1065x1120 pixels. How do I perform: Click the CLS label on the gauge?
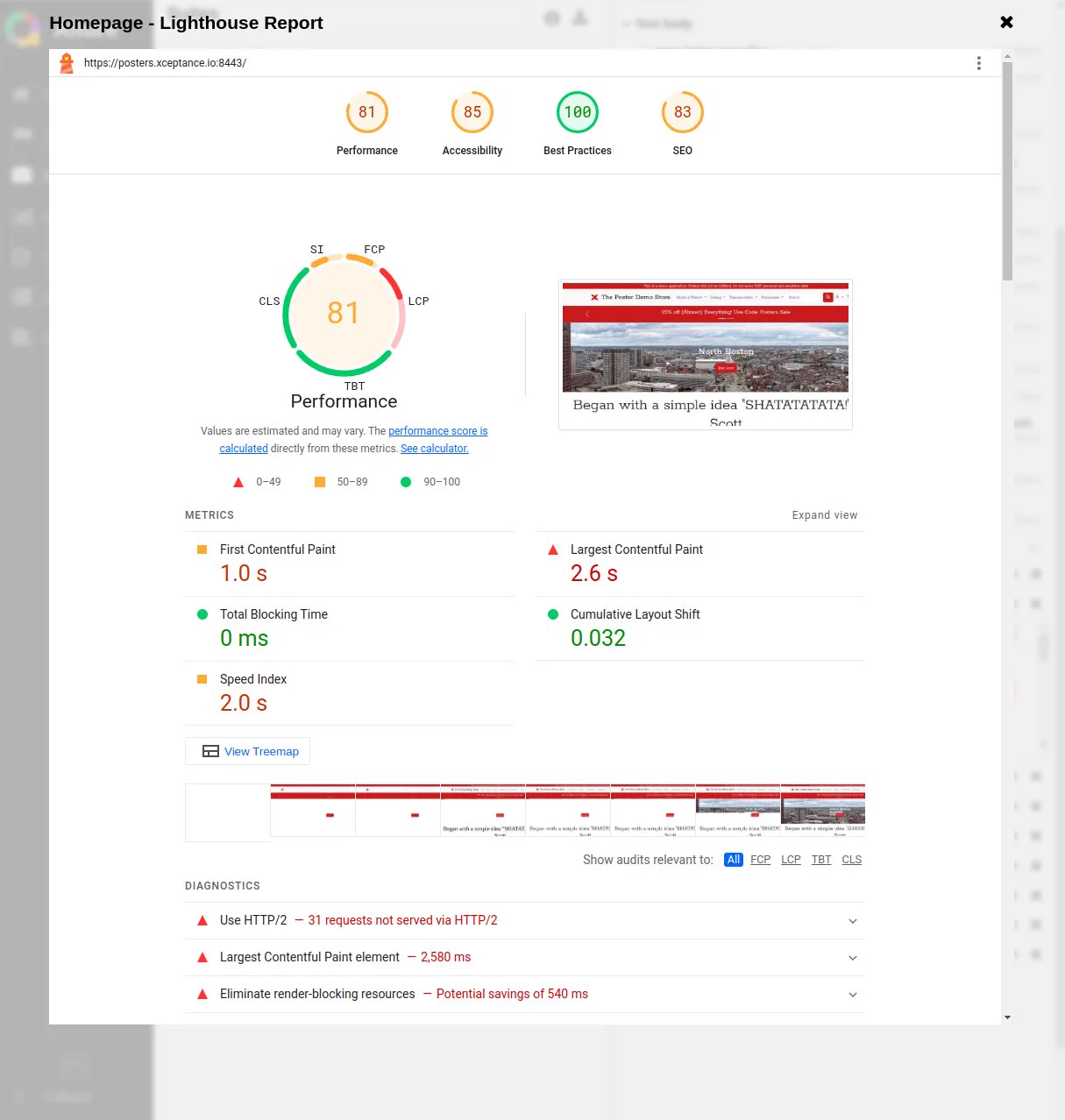270,301
